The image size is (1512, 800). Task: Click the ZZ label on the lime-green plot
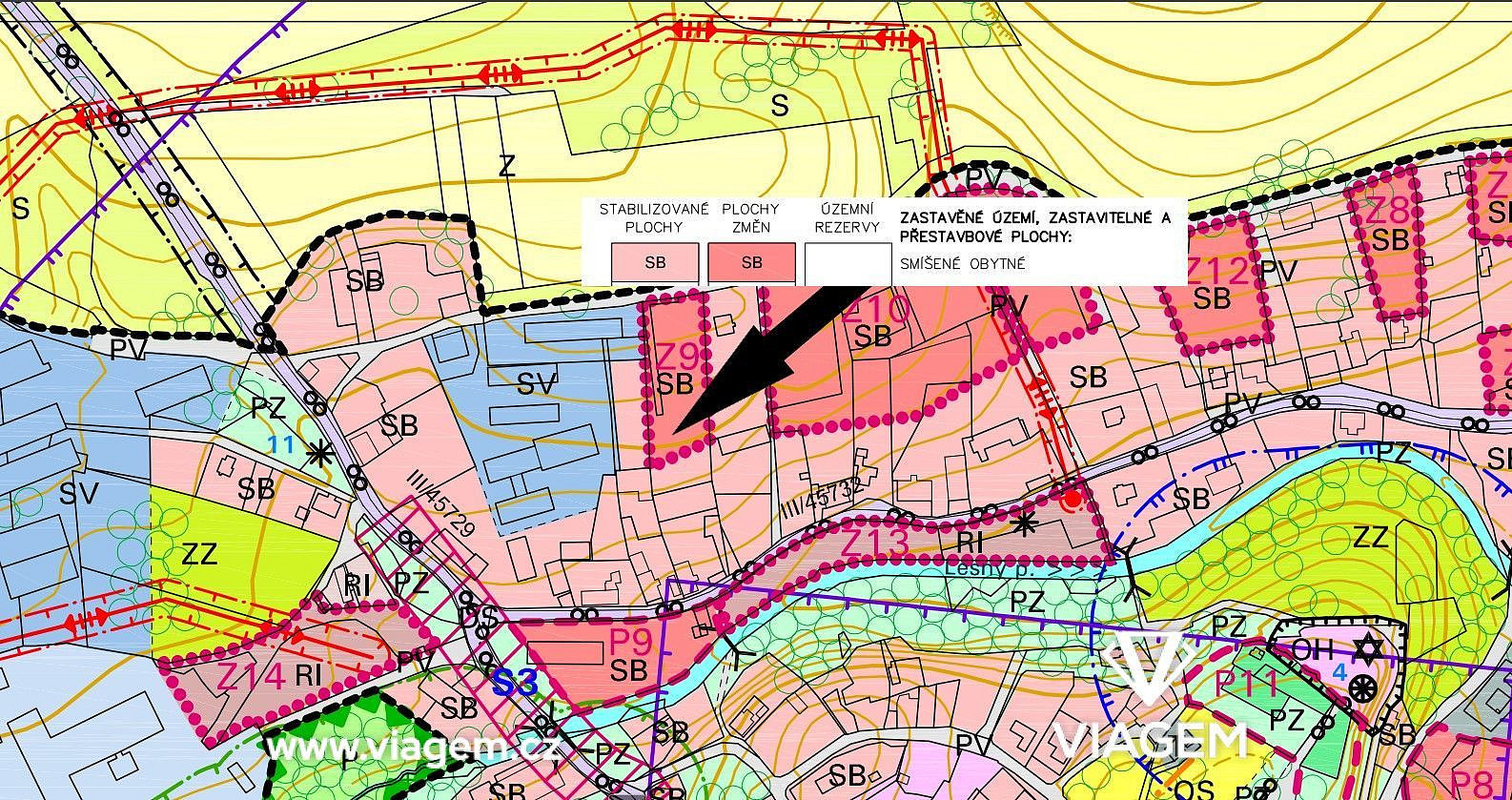tap(198, 553)
